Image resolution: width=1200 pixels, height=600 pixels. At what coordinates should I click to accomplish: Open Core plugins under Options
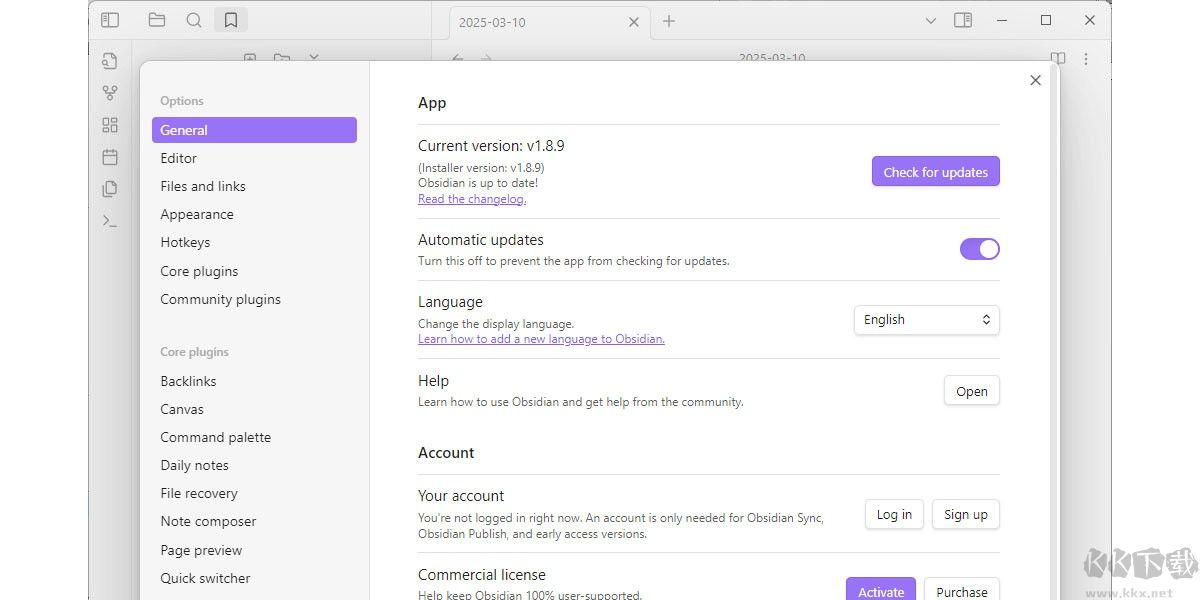tap(254, 271)
